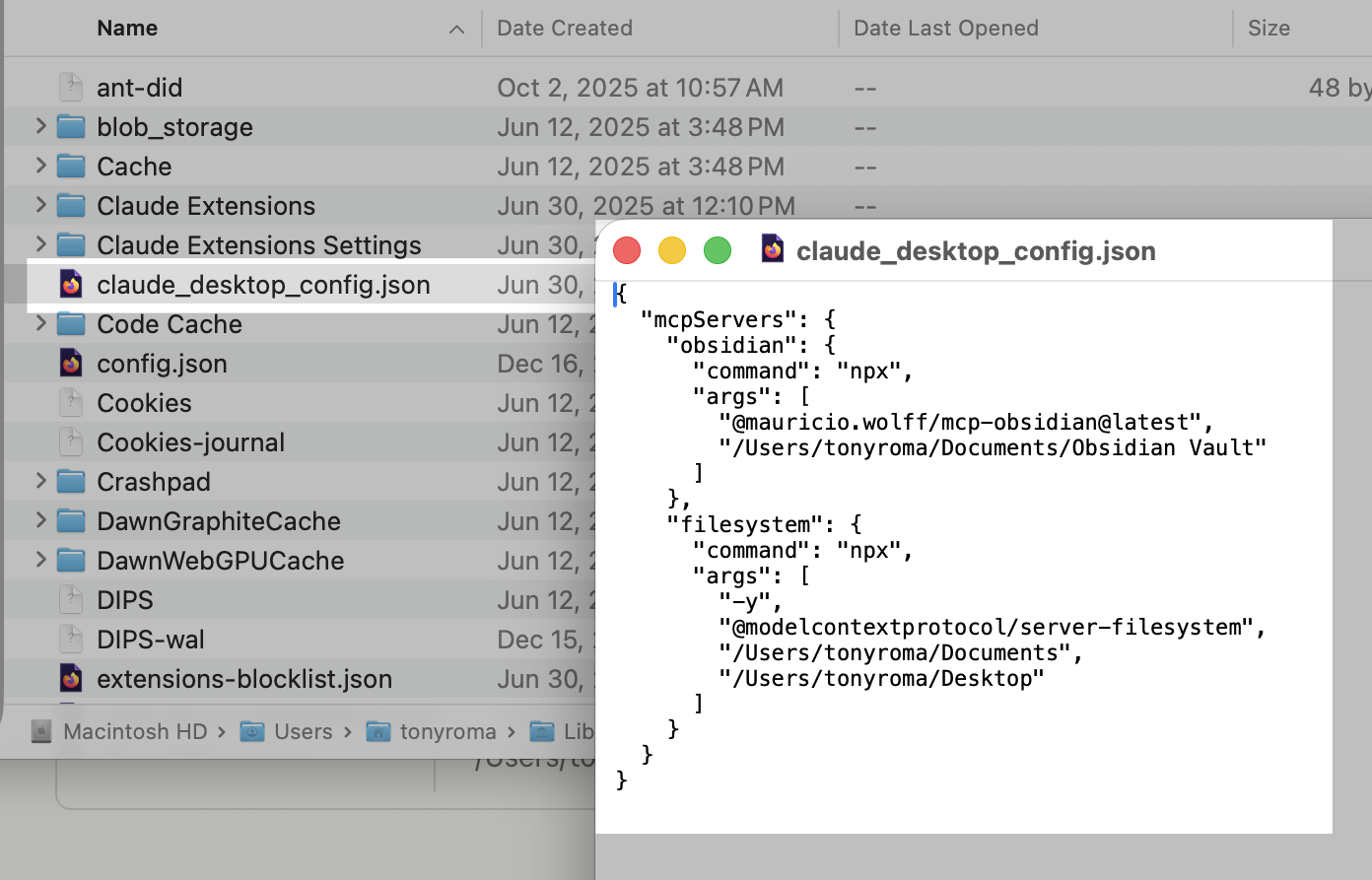Click the 48 bytes size of ant-did
Viewport: 1372px width, 880px height.
[1339, 88]
